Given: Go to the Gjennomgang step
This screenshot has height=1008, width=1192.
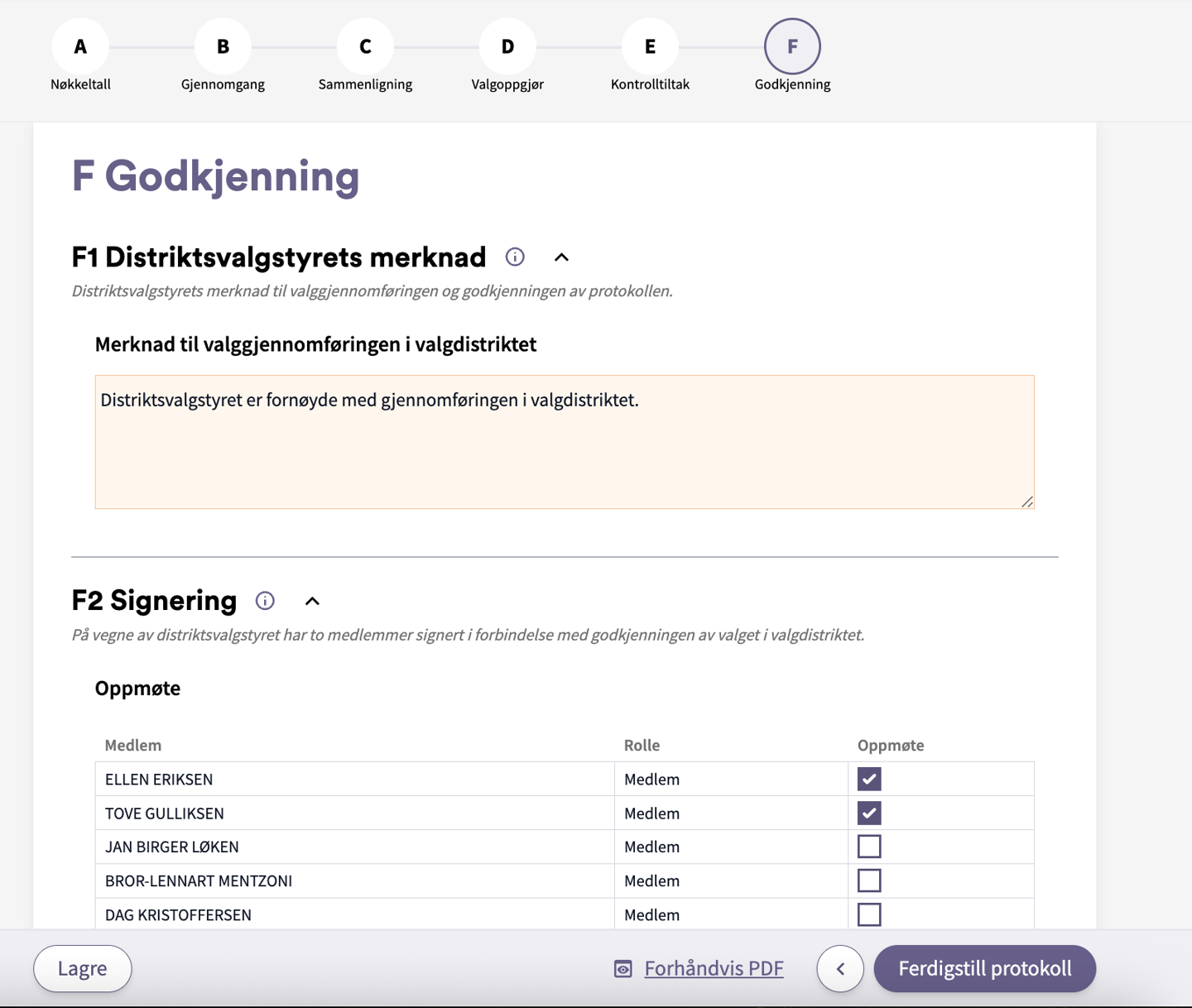Looking at the screenshot, I should [223, 47].
